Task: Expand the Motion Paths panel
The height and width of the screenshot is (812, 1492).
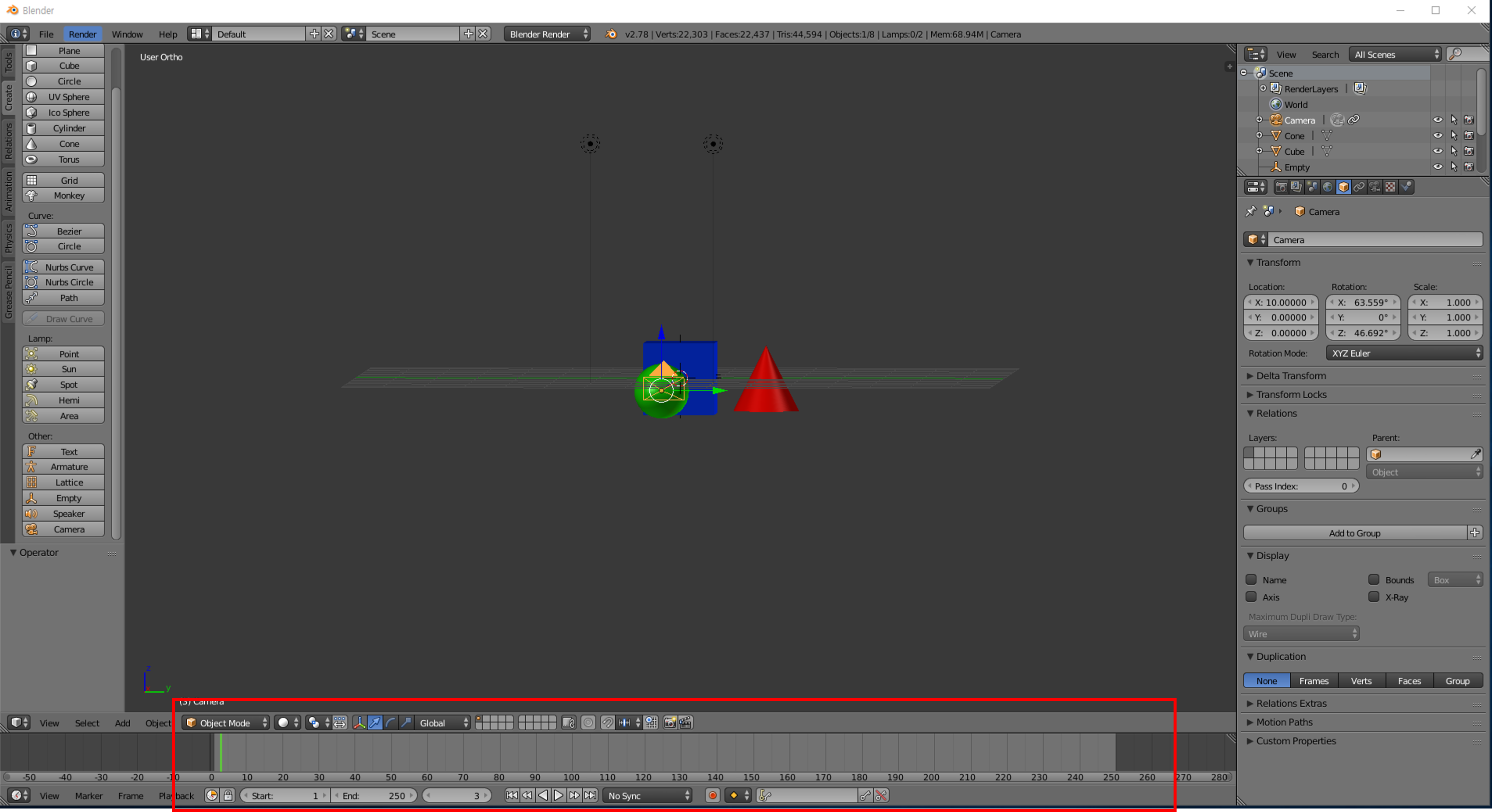Action: point(1284,722)
